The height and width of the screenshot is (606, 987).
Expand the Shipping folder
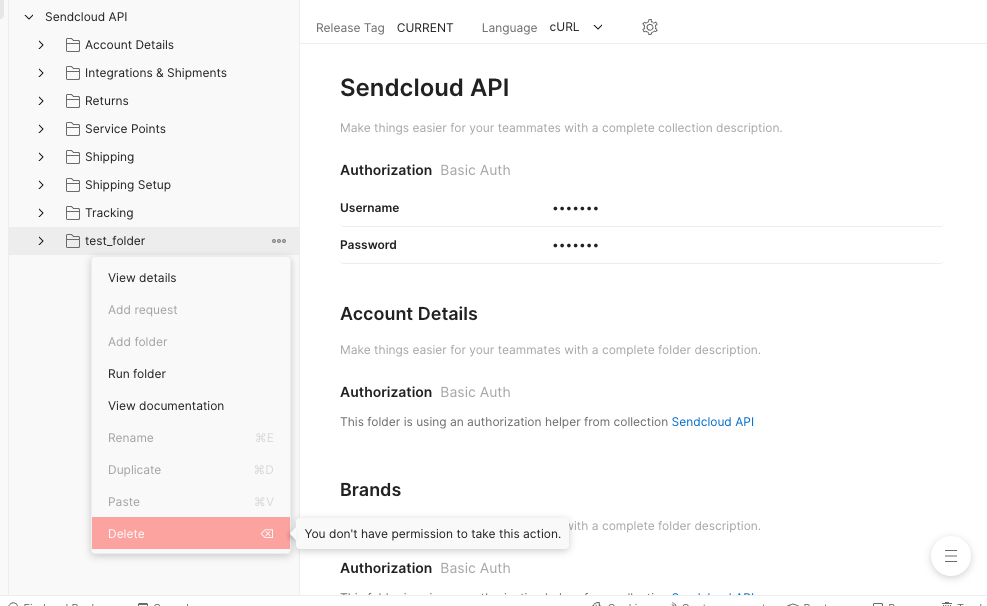pyautogui.click(x=41, y=156)
